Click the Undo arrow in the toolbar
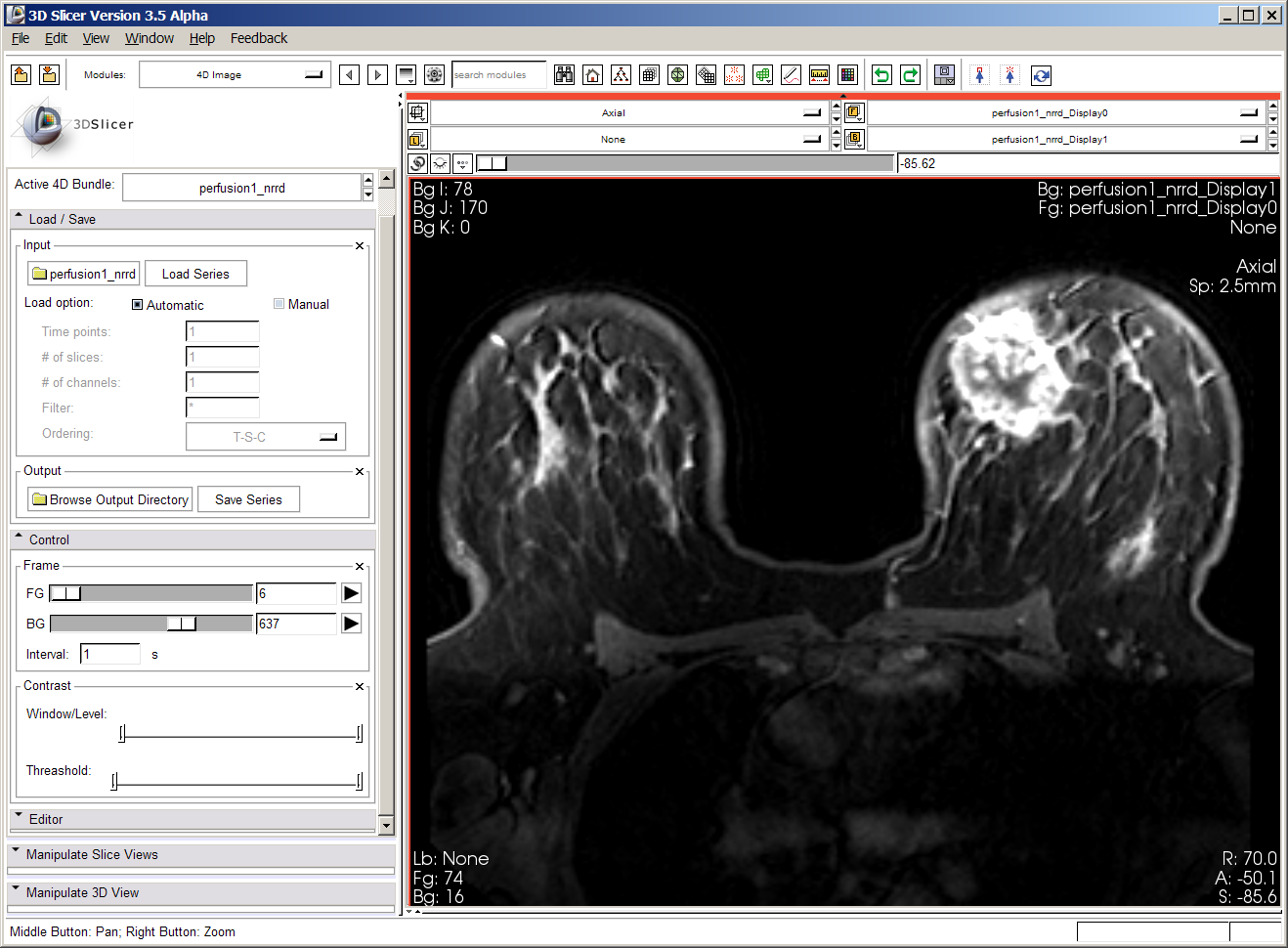The height and width of the screenshot is (948, 1288). coord(880,74)
